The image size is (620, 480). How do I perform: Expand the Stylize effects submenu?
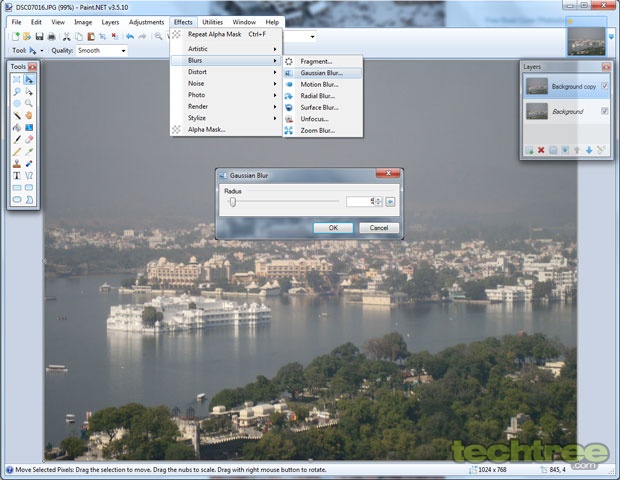click(x=226, y=118)
